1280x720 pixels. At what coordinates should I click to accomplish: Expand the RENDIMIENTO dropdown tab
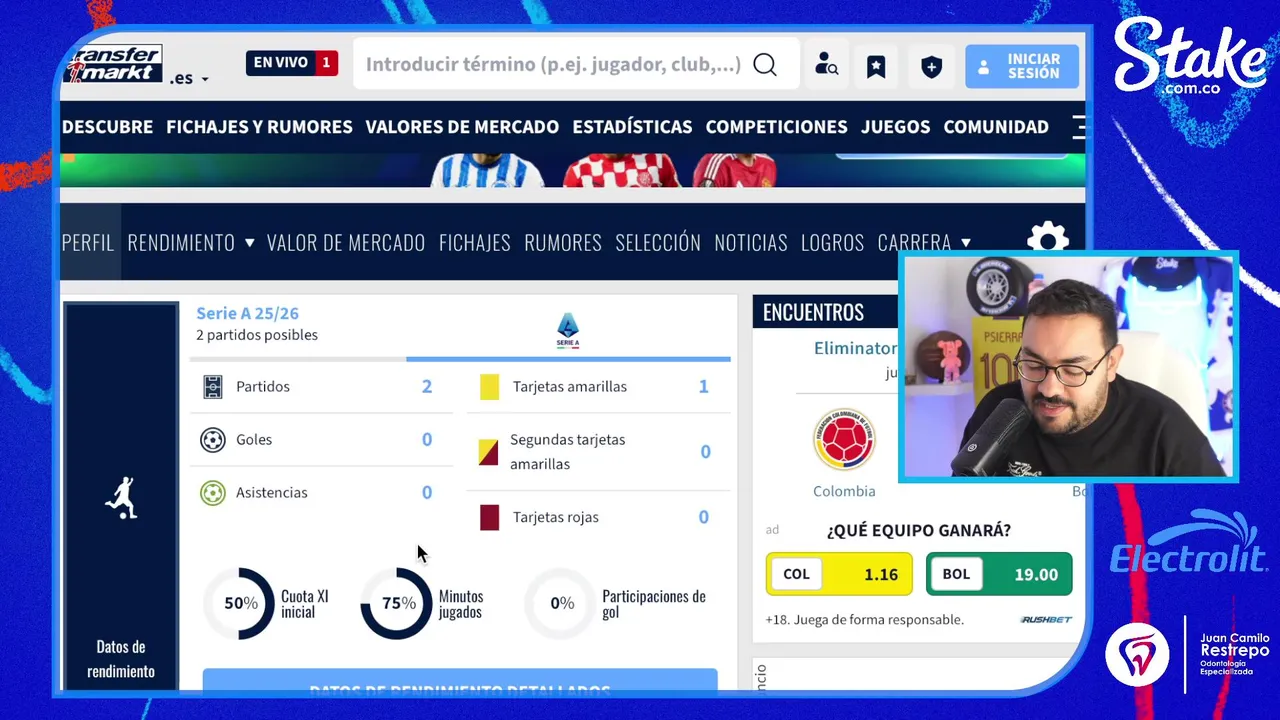(191, 242)
